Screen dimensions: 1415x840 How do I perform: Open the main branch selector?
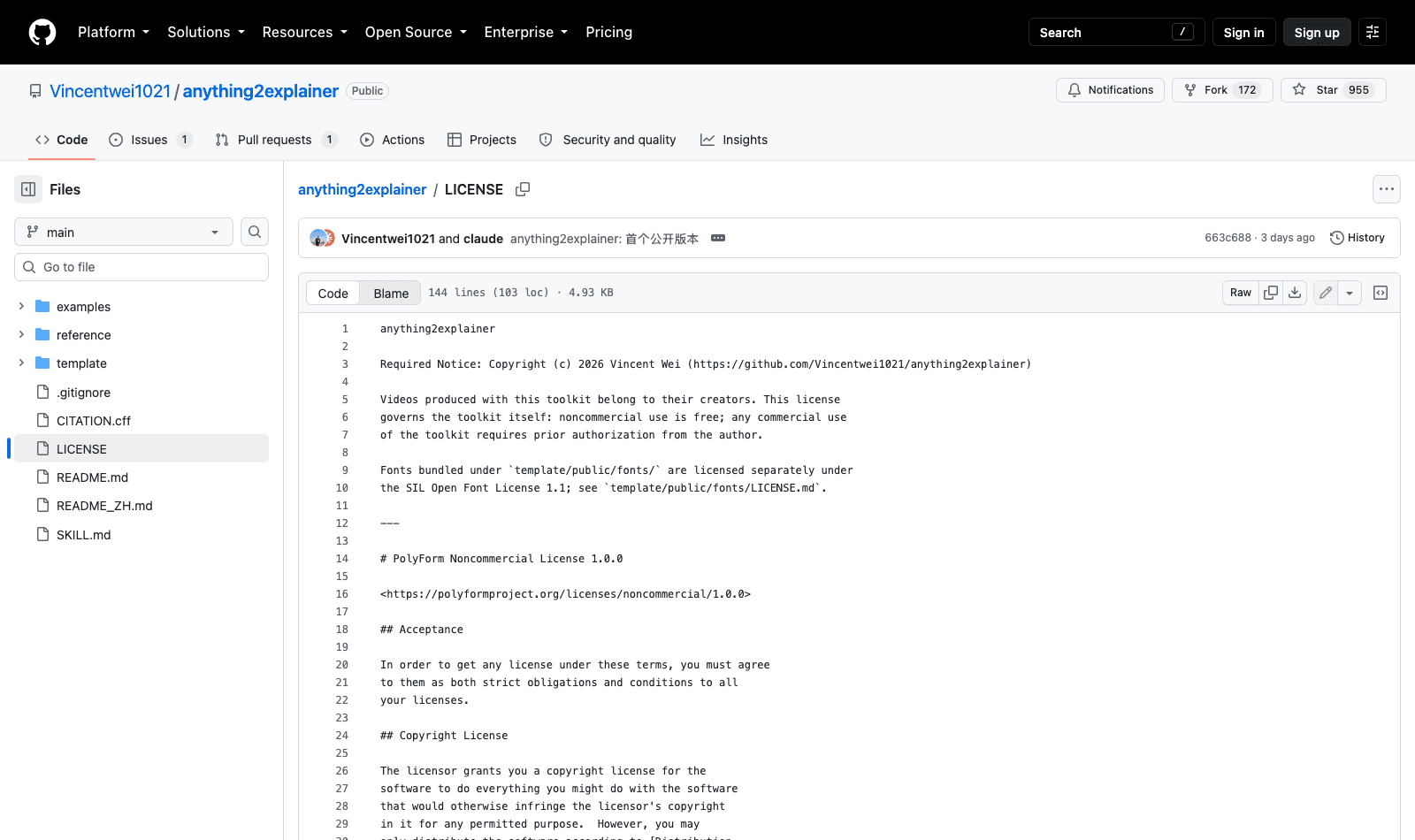(124, 232)
